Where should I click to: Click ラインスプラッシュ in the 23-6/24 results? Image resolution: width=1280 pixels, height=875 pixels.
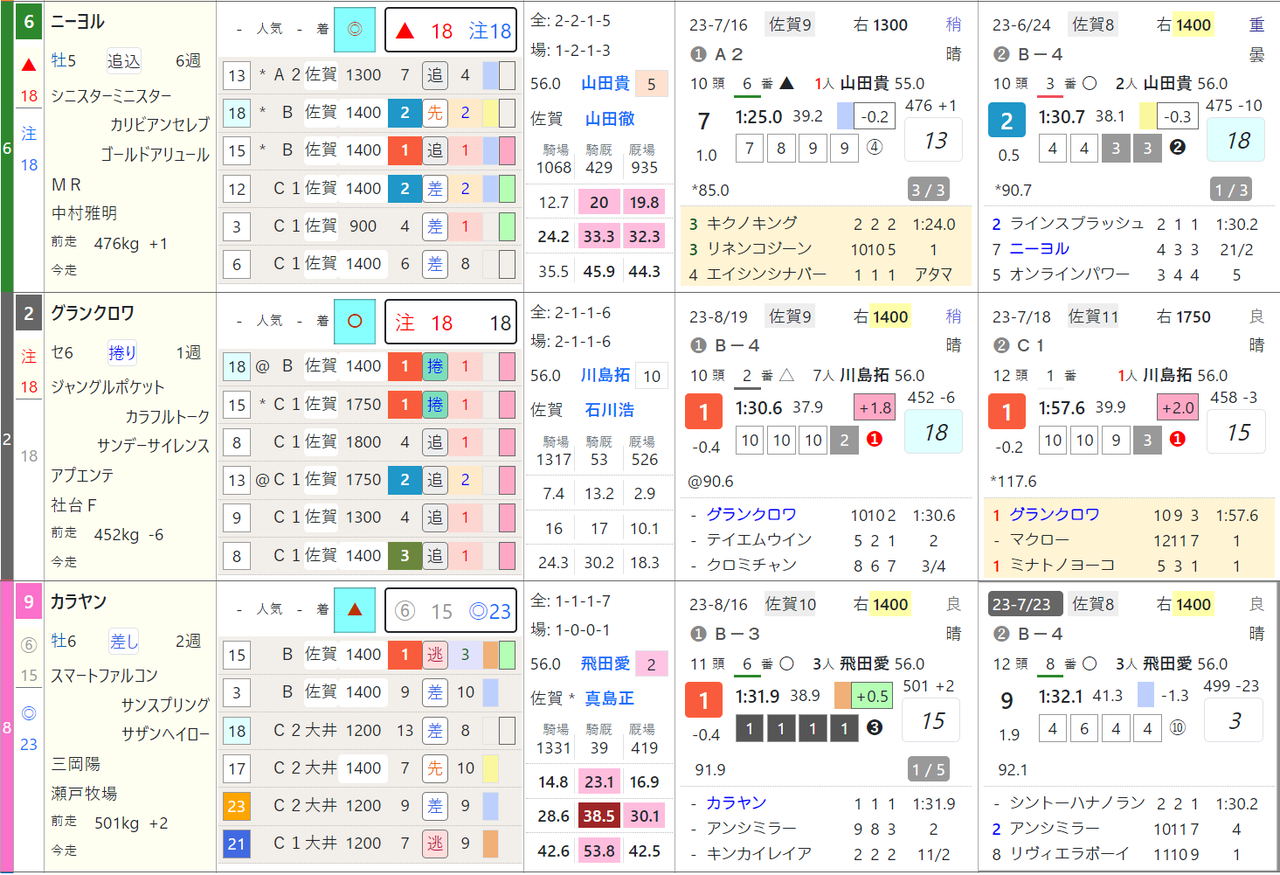[x=1077, y=223]
